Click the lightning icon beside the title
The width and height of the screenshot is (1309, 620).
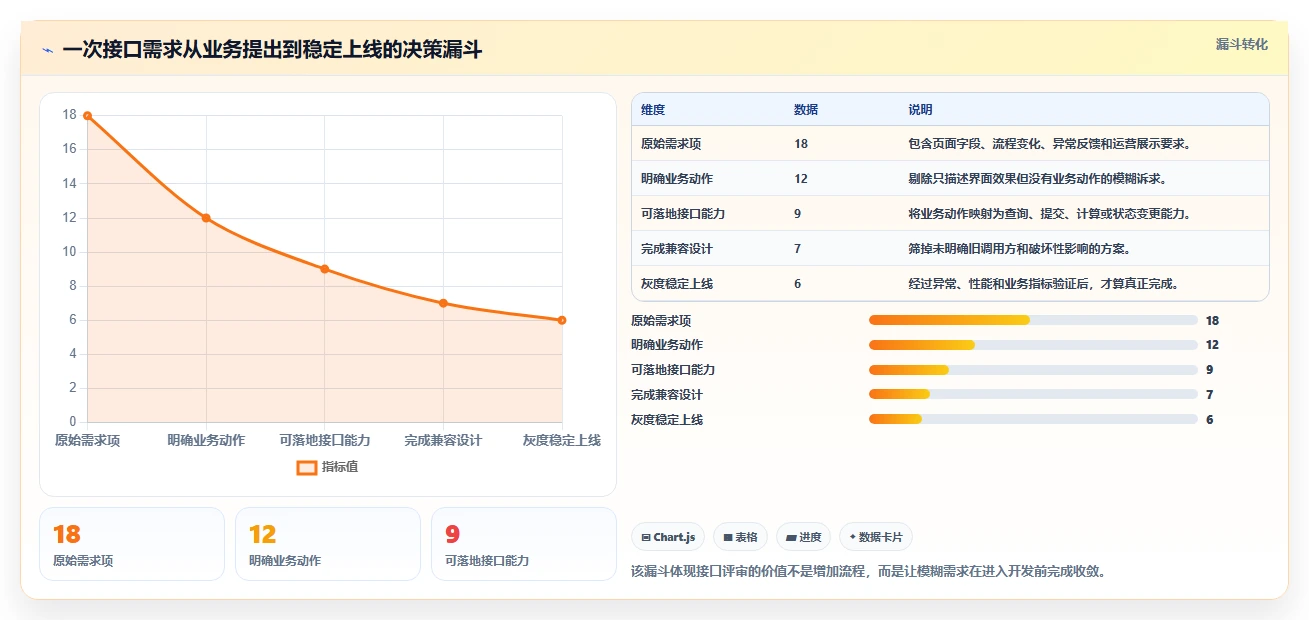point(48,50)
